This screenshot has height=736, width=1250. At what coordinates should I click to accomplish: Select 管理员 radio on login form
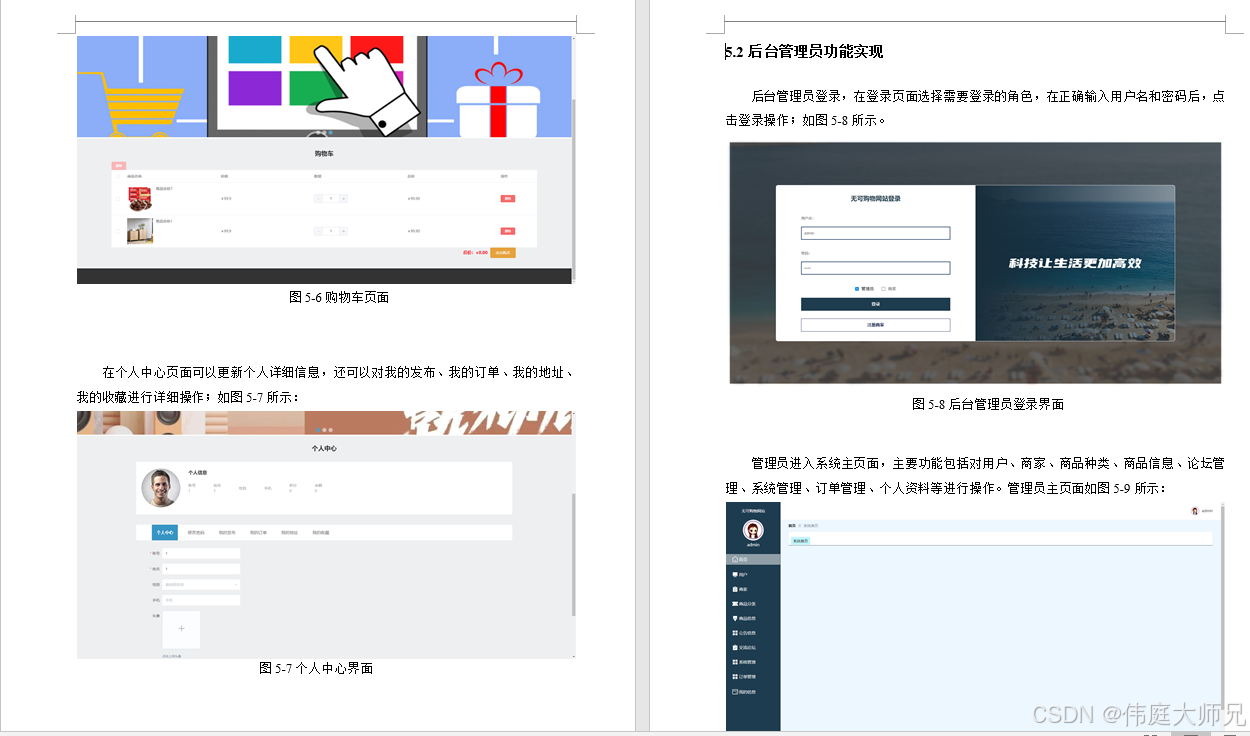[857, 289]
